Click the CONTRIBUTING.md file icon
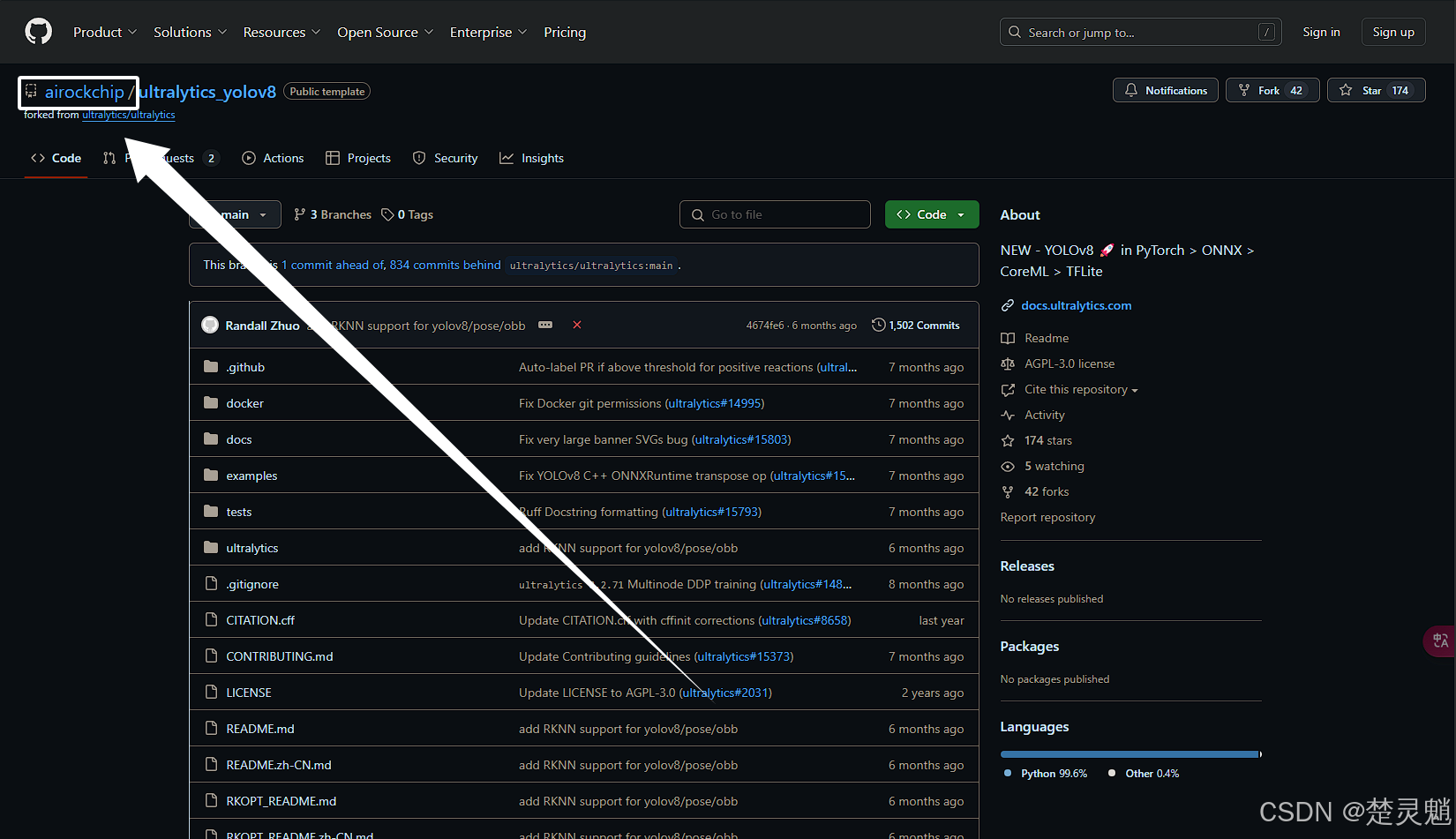1456x839 pixels. coord(211,655)
